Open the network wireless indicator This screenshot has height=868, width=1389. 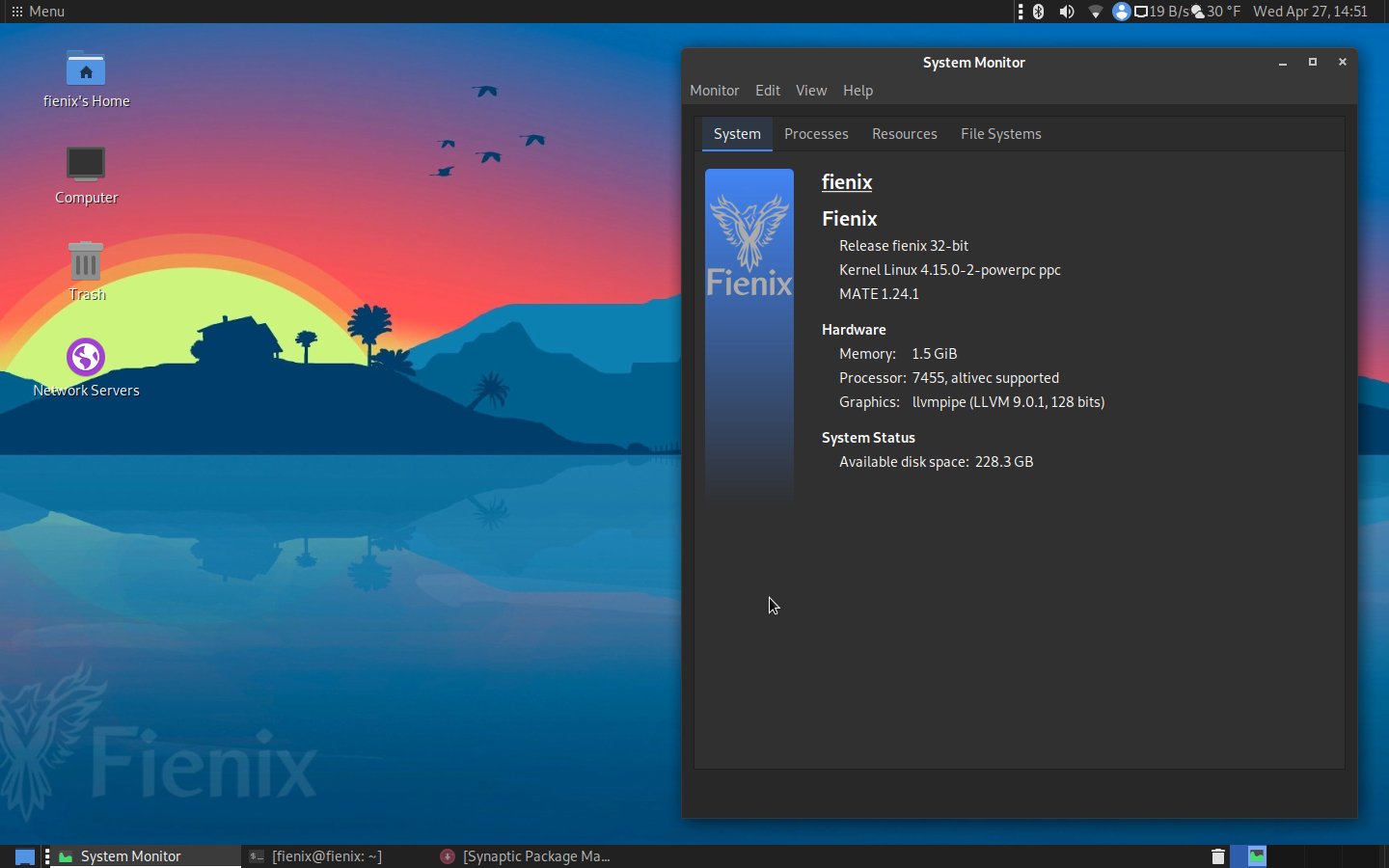click(1096, 11)
